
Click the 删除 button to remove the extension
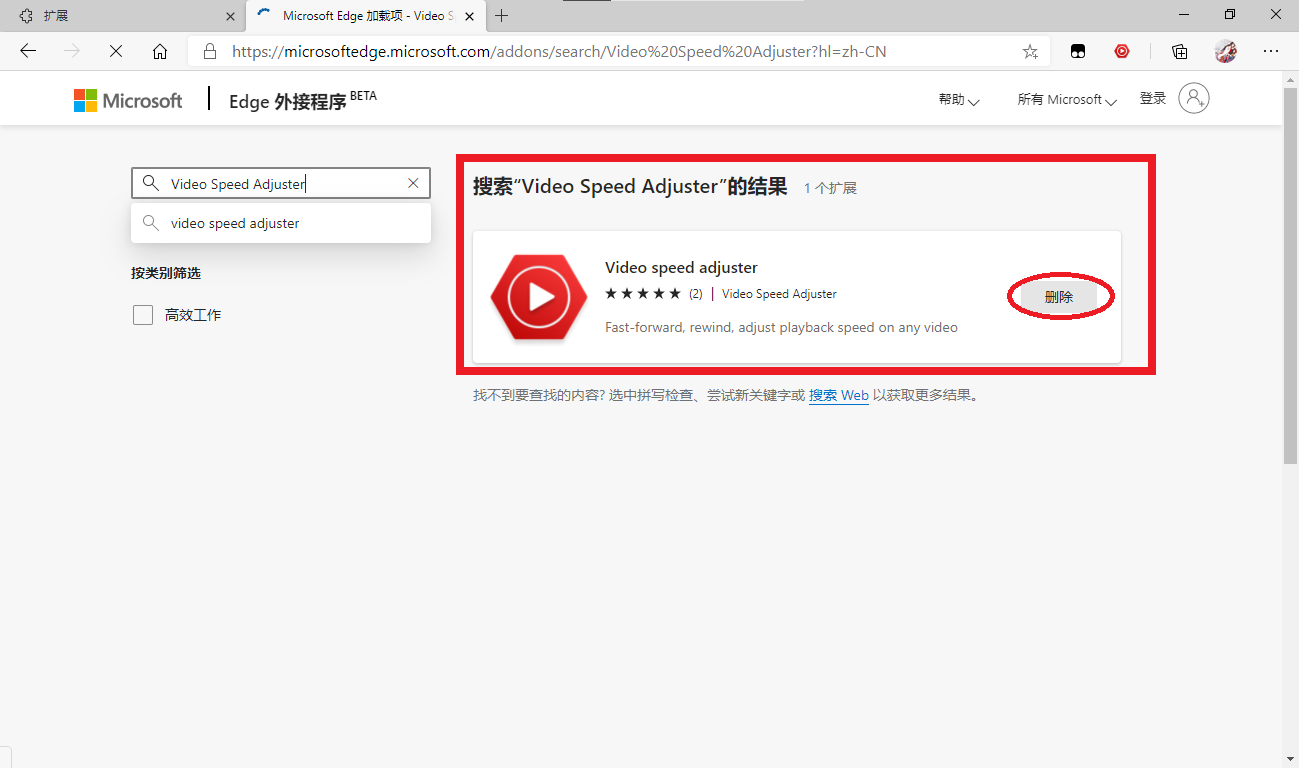(1060, 296)
